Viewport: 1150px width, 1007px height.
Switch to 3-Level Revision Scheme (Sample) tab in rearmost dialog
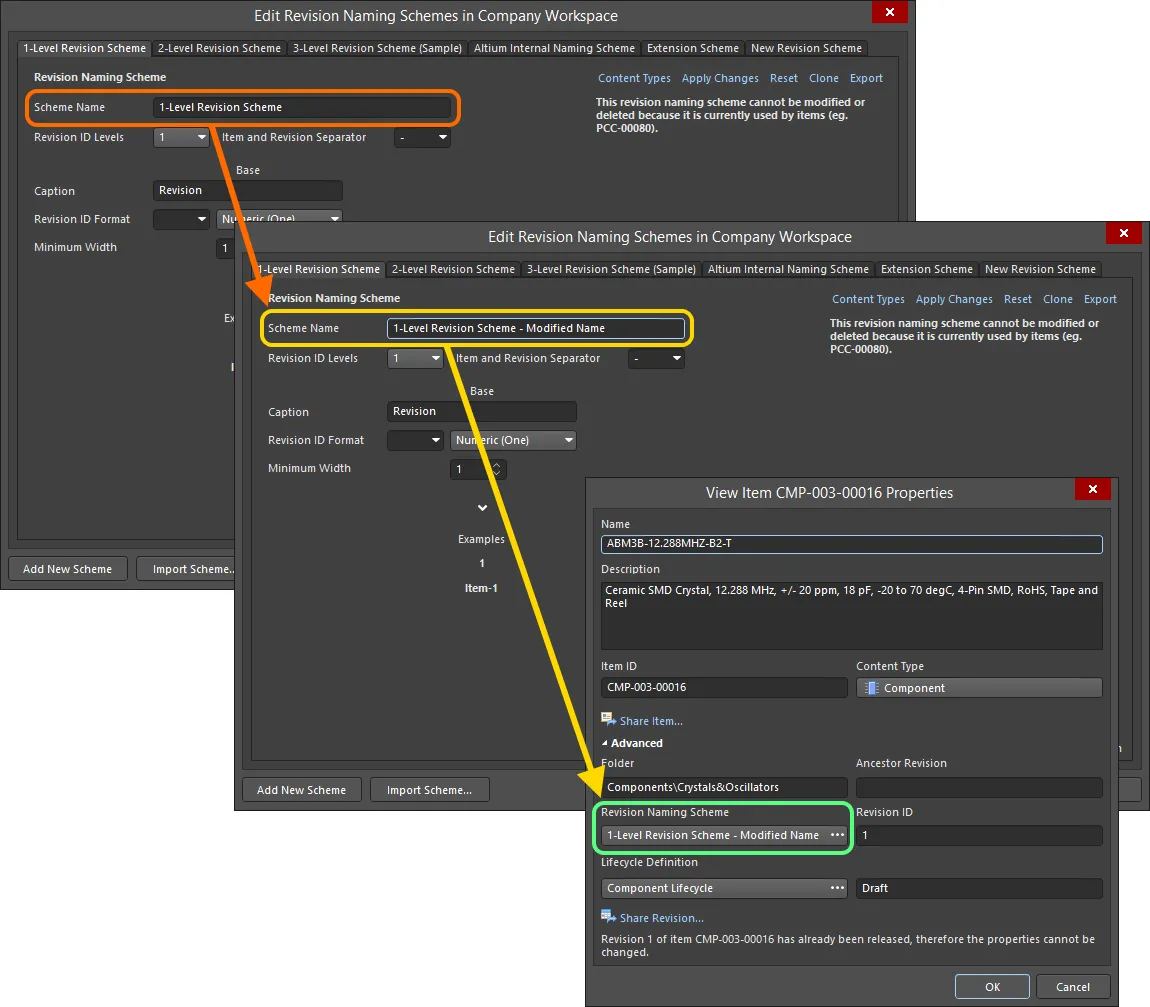pyautogui.click(x=377, y=48)
